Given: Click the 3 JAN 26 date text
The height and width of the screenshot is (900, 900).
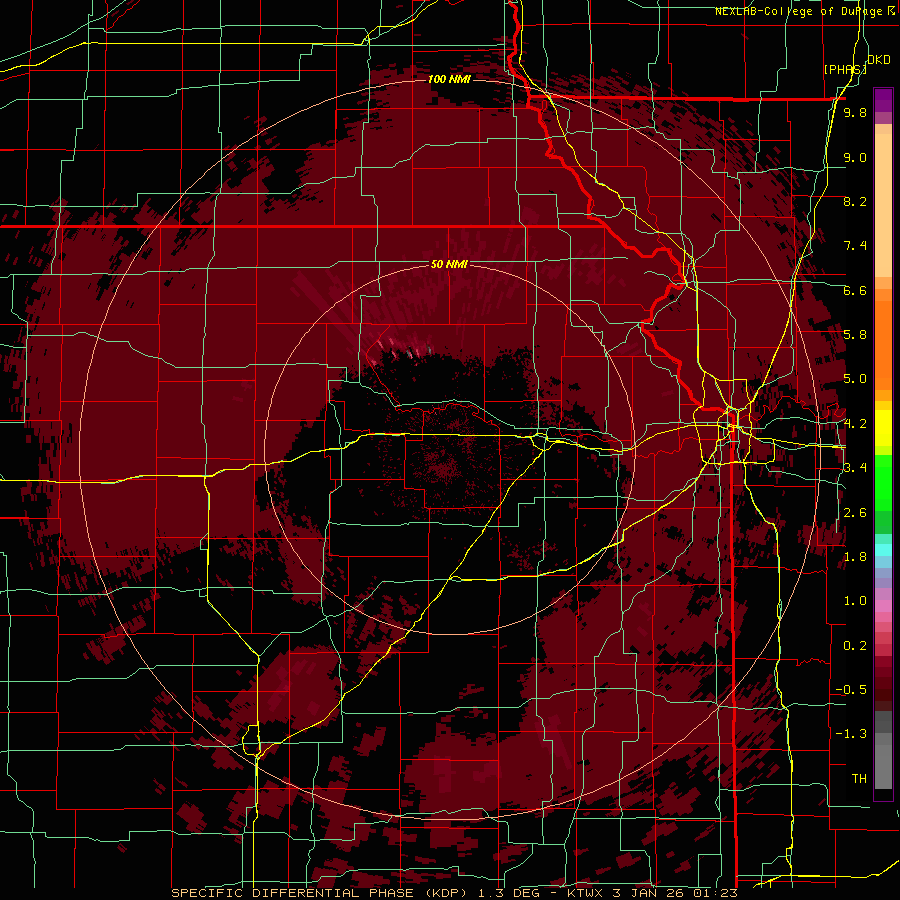Looking at the screenshot, I should coord(649,893).
